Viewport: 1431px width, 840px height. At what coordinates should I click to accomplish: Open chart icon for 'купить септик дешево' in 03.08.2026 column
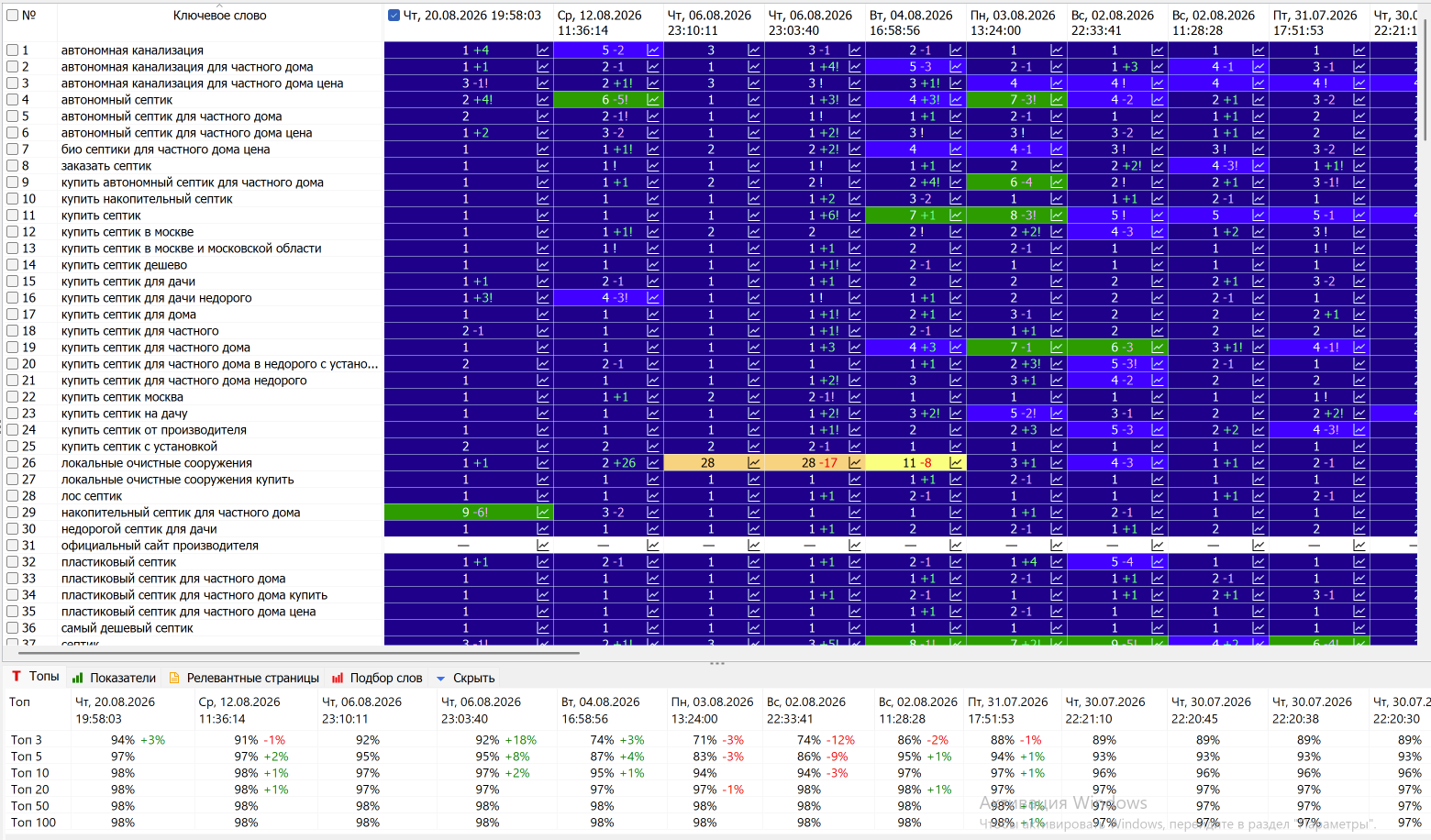point(1057,265)
